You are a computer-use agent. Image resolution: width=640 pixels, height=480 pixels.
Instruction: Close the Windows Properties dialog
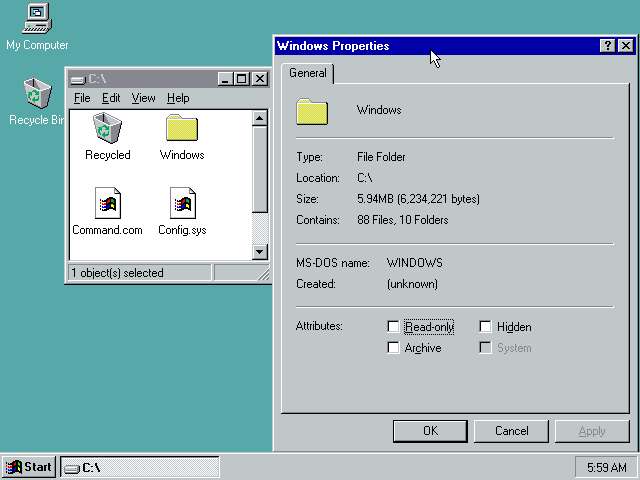click(626, 45)
